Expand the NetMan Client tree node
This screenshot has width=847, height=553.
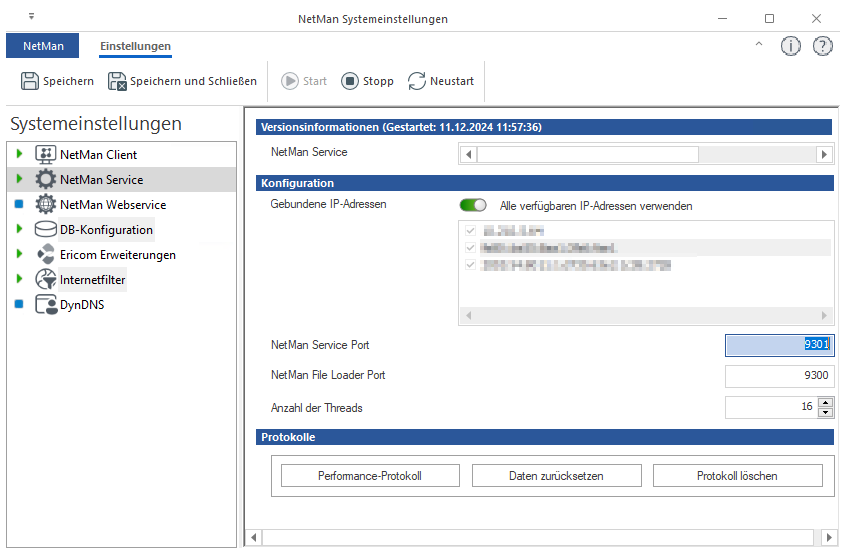pos(19,155)
